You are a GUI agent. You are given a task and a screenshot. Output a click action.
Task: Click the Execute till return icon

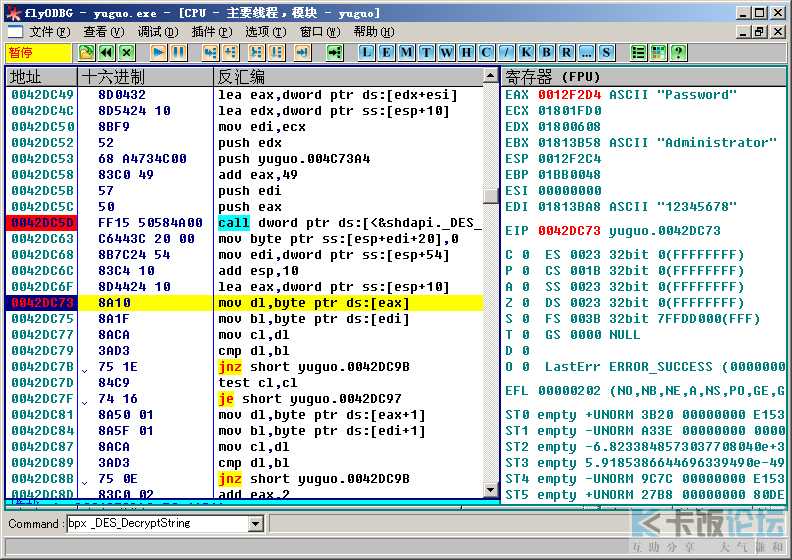pos(303,53)
